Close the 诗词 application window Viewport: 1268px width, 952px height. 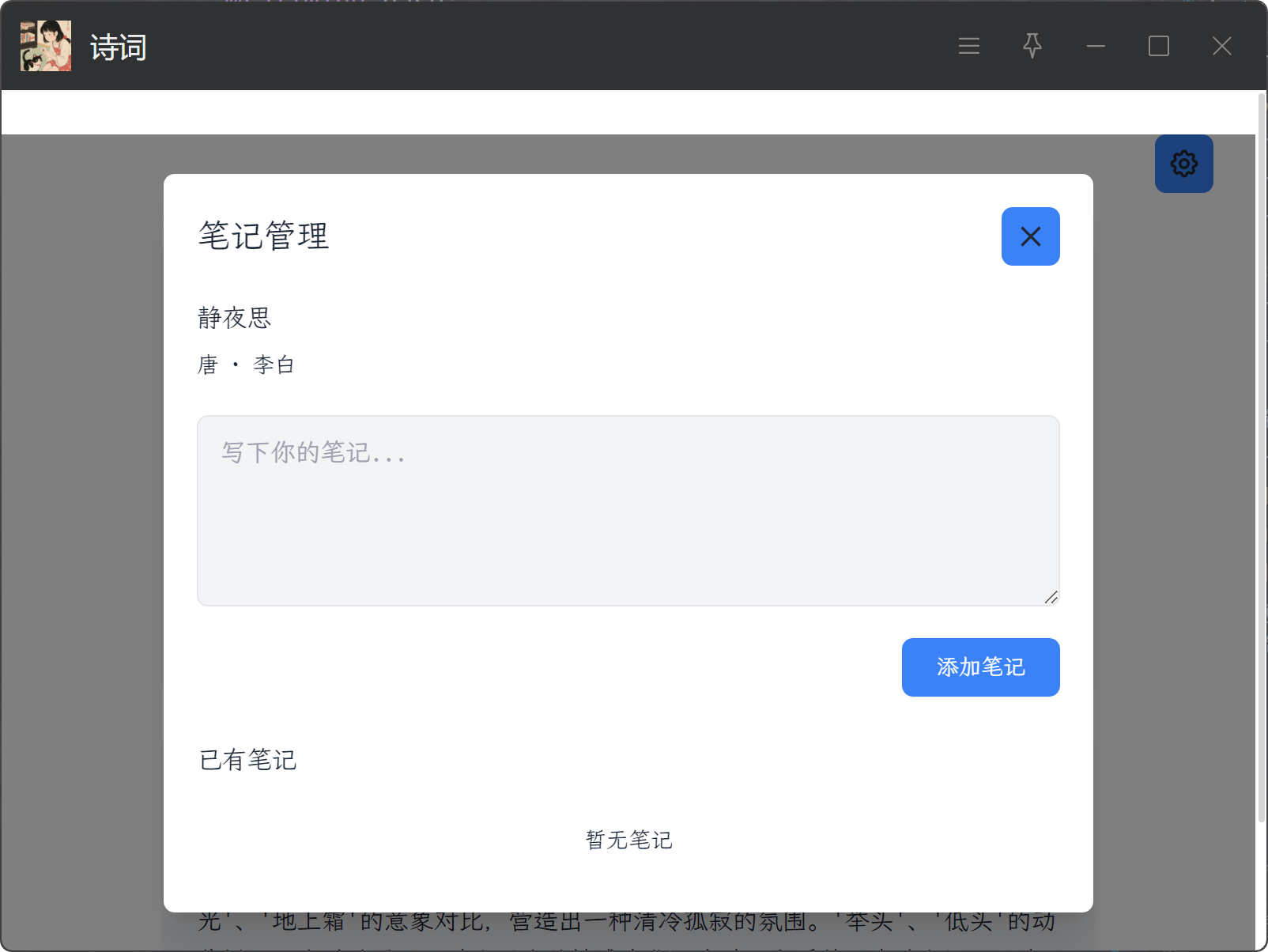coord(1222,46)
